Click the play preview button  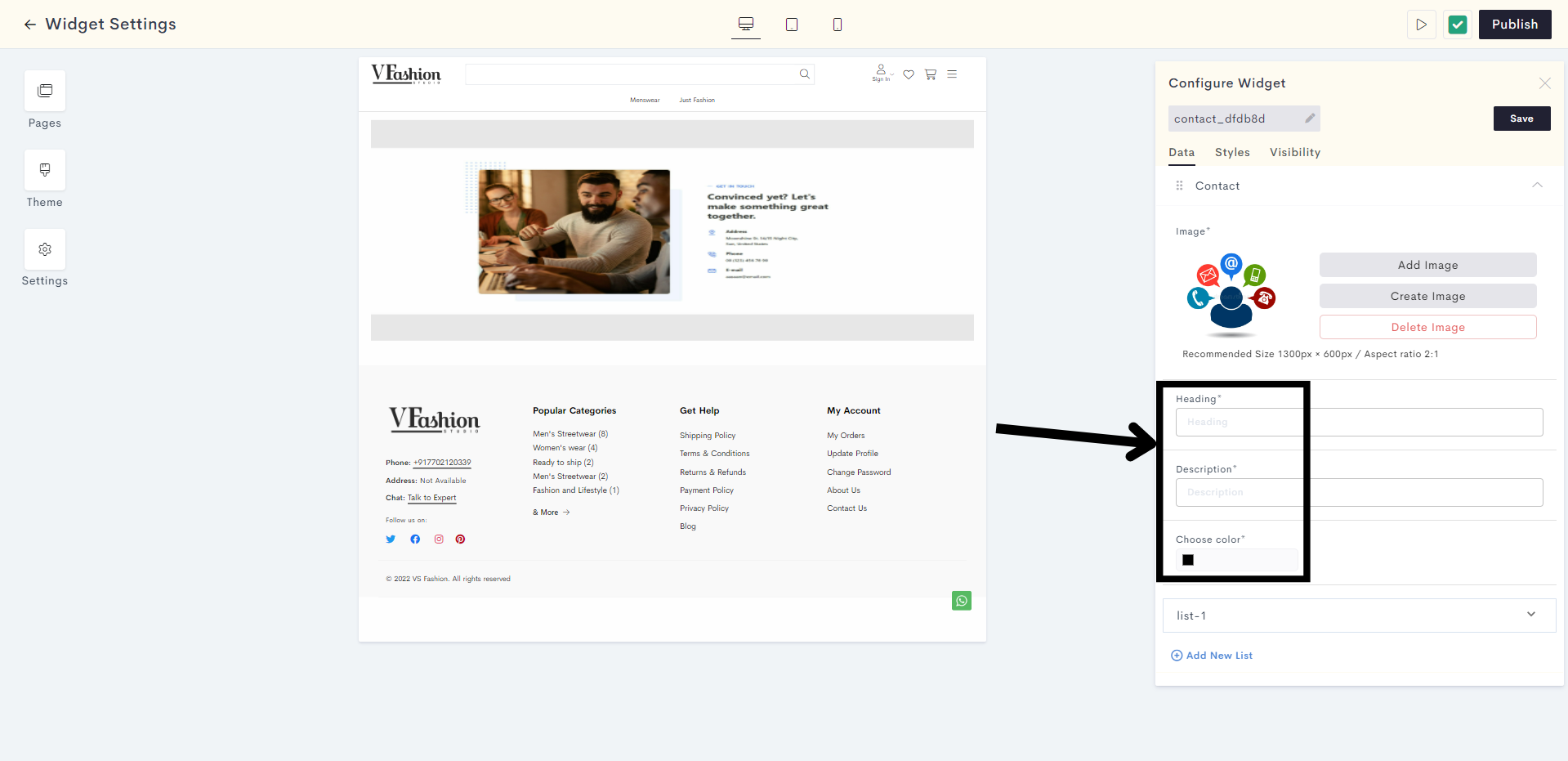1422,25
